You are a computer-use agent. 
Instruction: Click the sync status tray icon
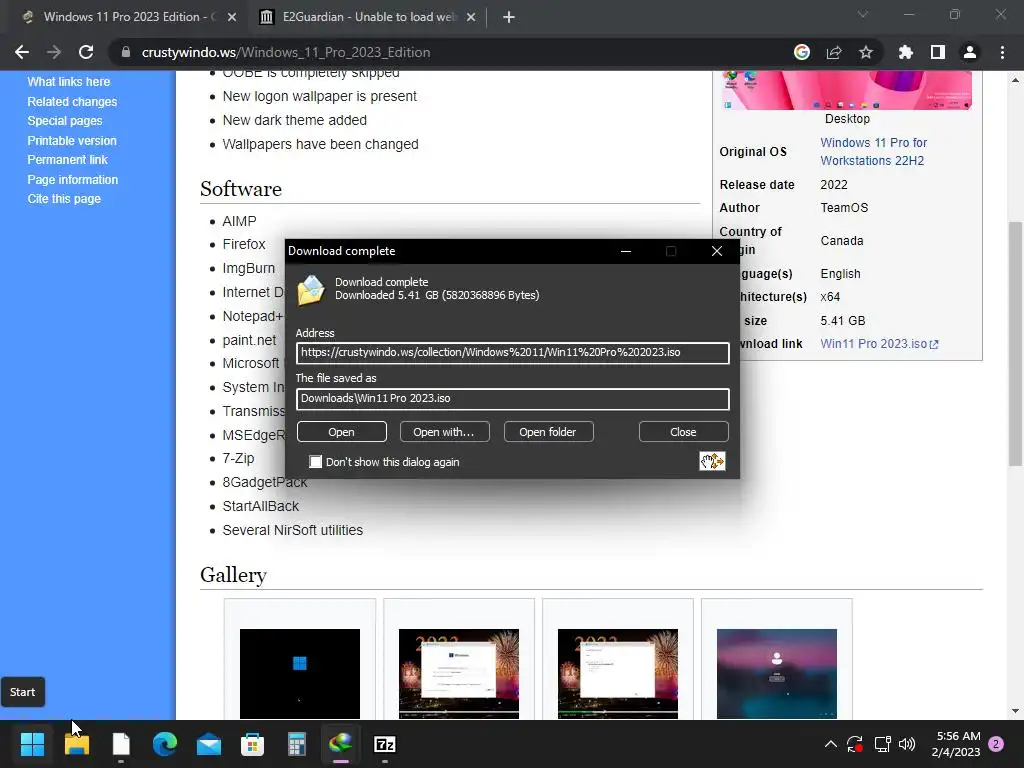[x=855, y=744]
